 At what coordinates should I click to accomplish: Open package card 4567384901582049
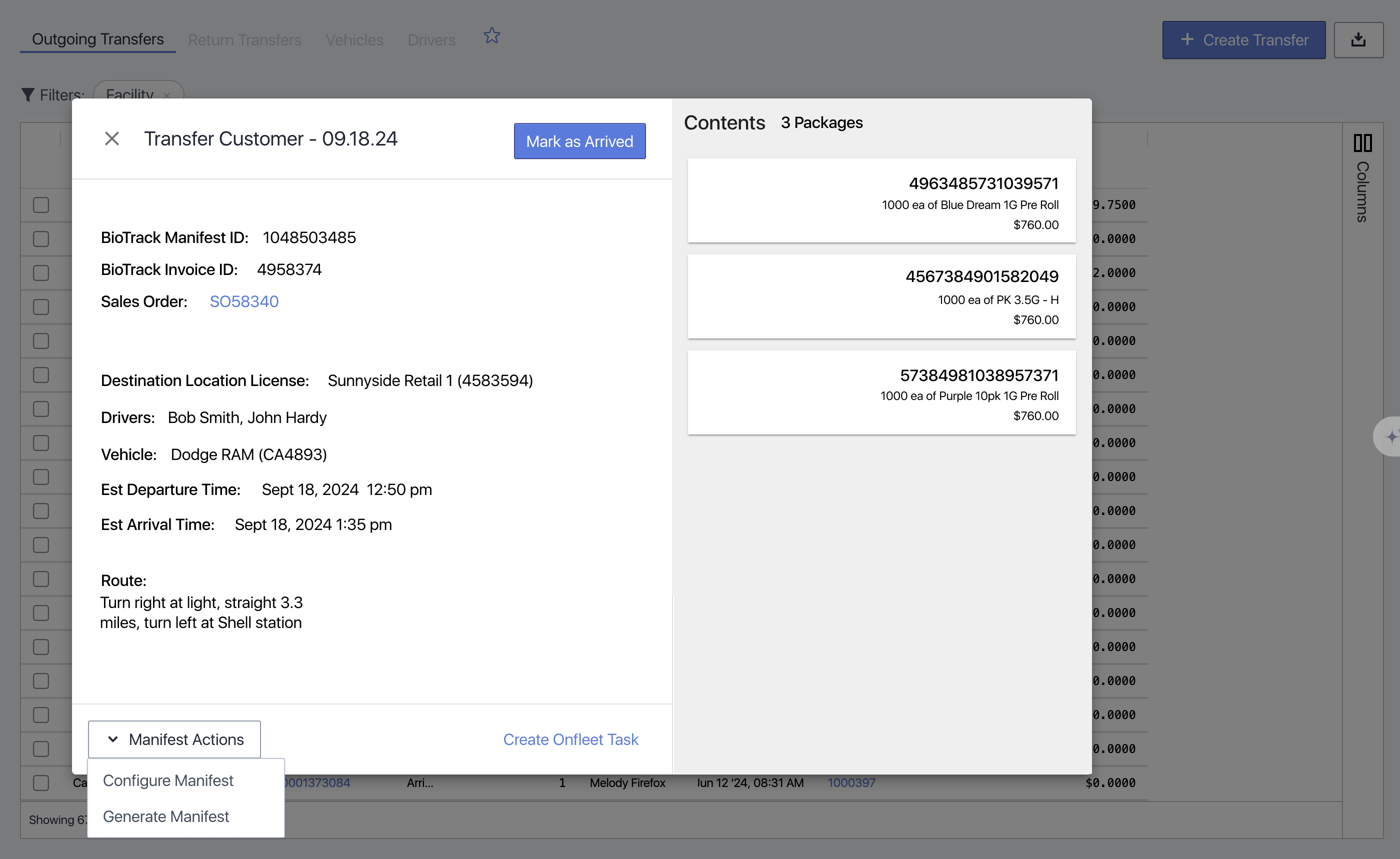point(881,296)
